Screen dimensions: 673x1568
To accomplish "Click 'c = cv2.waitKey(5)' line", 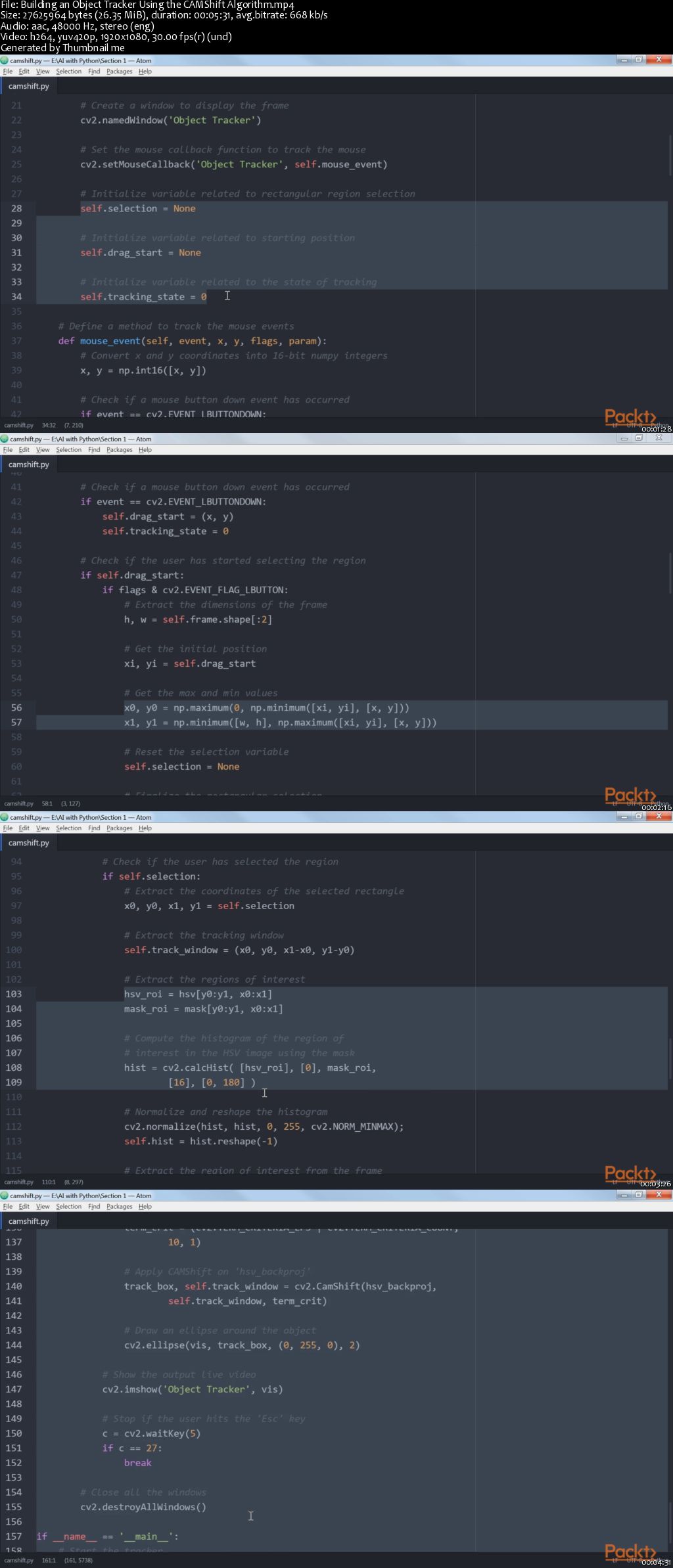I will coord(151,1433).
